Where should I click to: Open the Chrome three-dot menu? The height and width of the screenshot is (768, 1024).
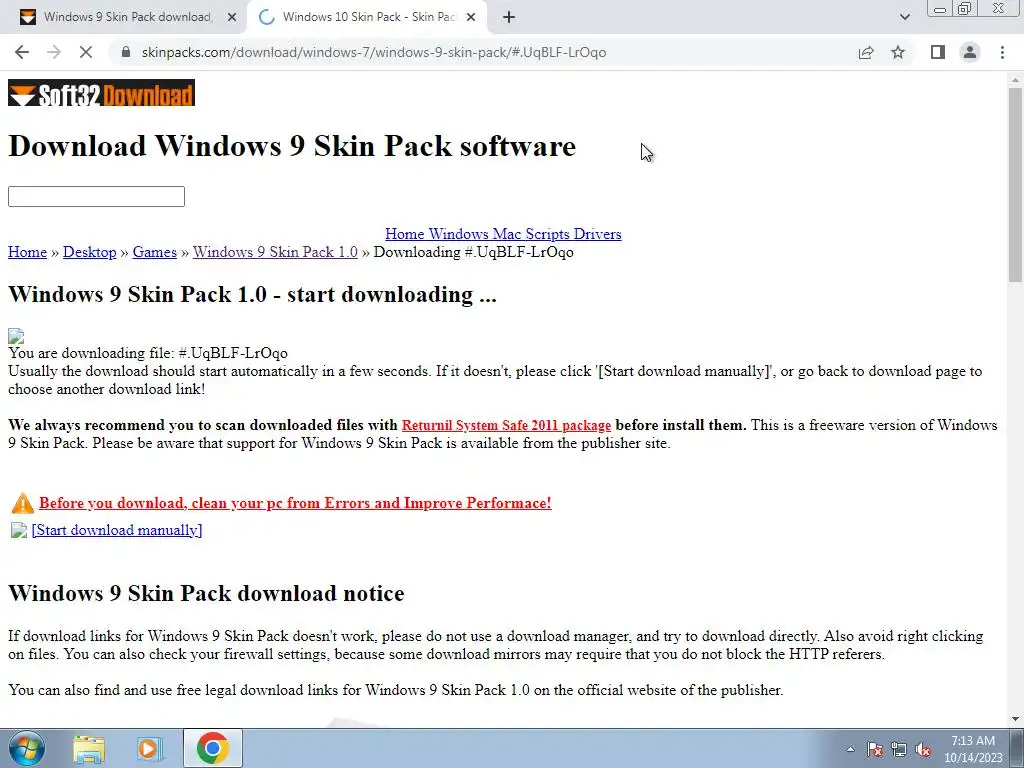[x=1002, y=52]
